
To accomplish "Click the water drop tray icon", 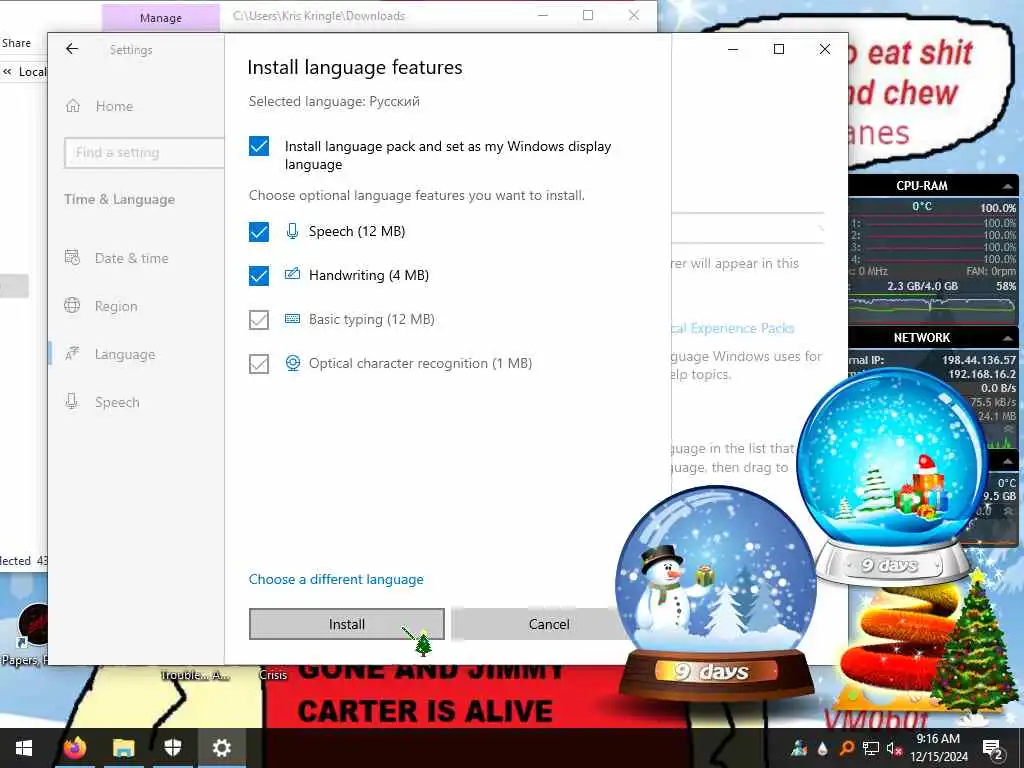I will [823, 748].
